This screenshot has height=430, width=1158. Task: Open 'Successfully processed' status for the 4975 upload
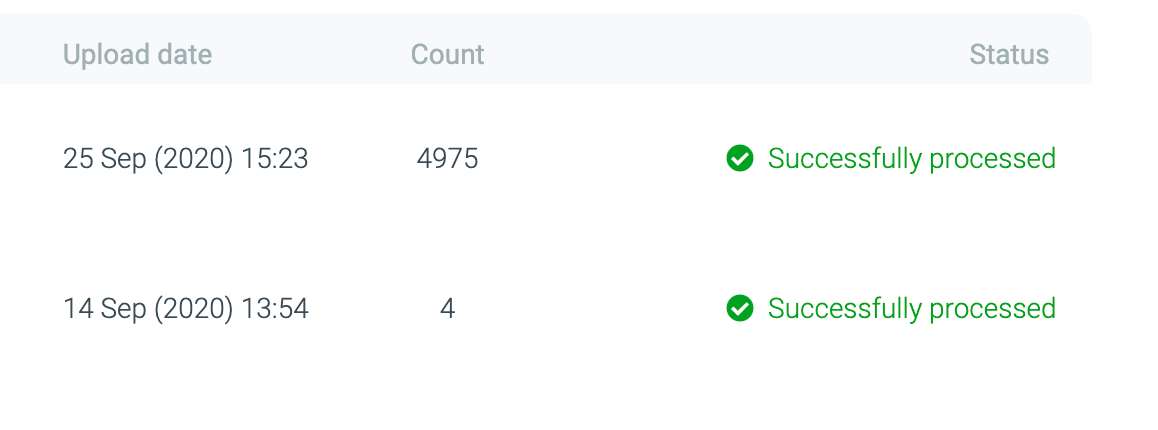pos(911,158)
